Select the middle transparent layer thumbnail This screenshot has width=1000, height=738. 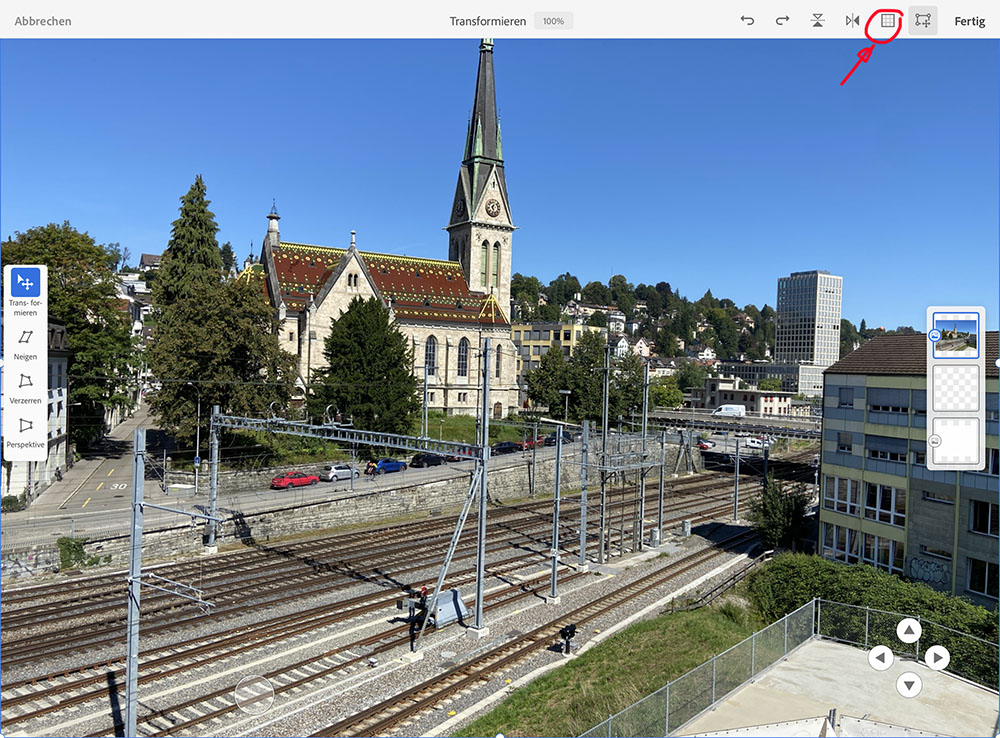coord(955,388)
